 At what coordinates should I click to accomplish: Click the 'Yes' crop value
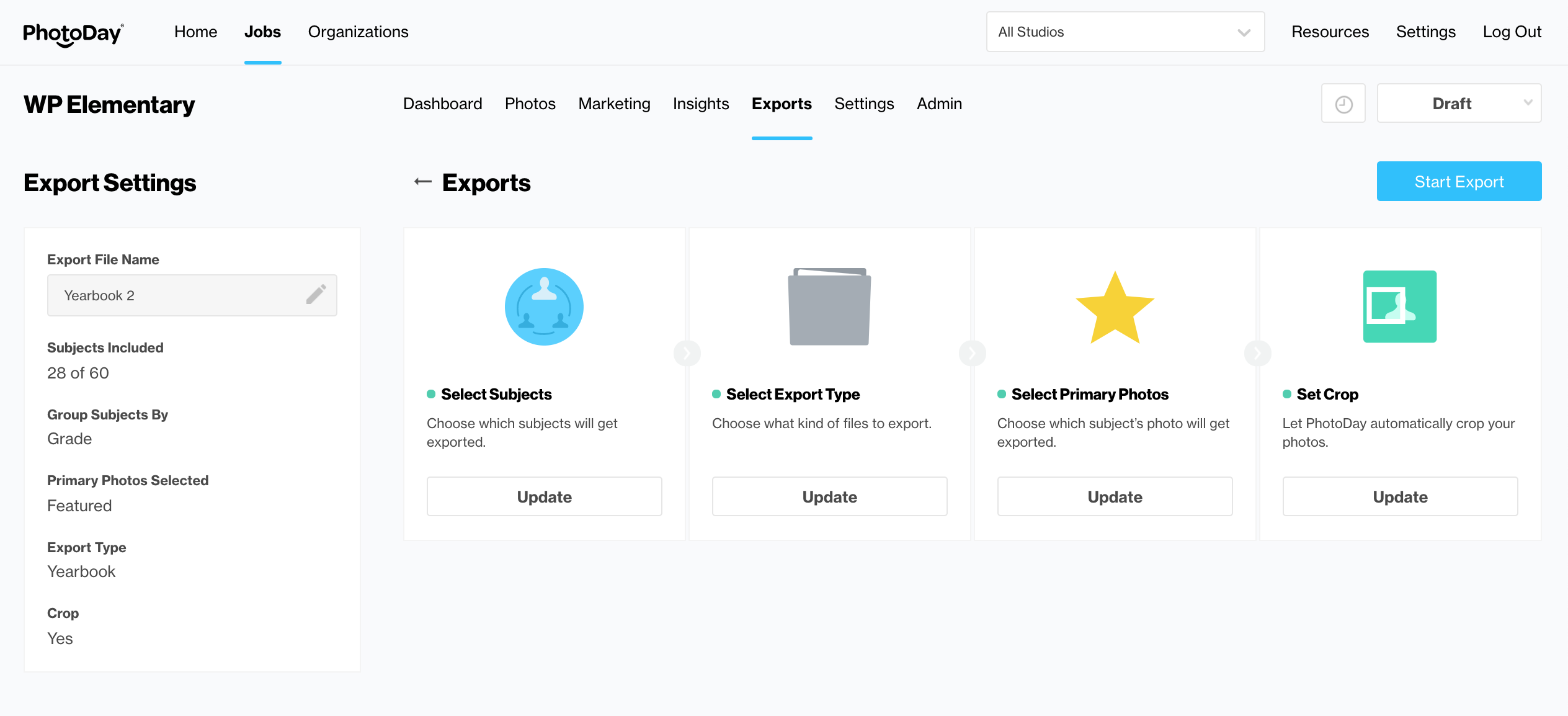point(60,638)
